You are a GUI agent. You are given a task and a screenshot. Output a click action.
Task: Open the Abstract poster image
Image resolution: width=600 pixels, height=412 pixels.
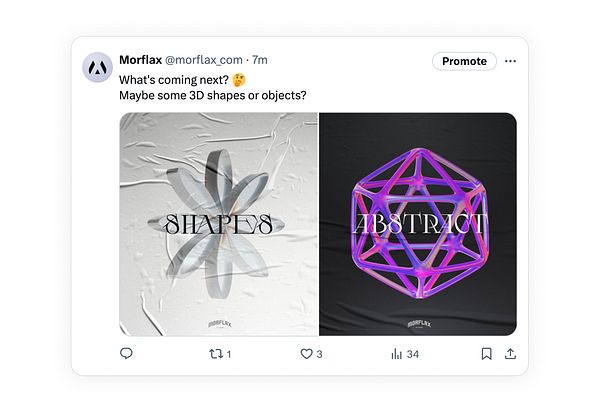(417, 223)
